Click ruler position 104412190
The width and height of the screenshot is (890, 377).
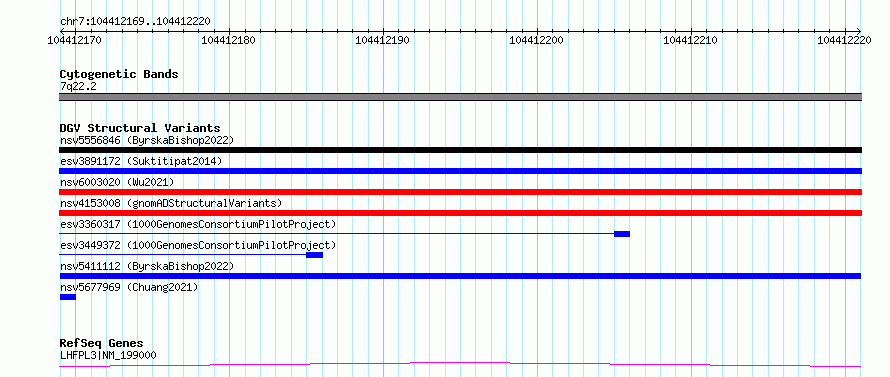(383, 40)
